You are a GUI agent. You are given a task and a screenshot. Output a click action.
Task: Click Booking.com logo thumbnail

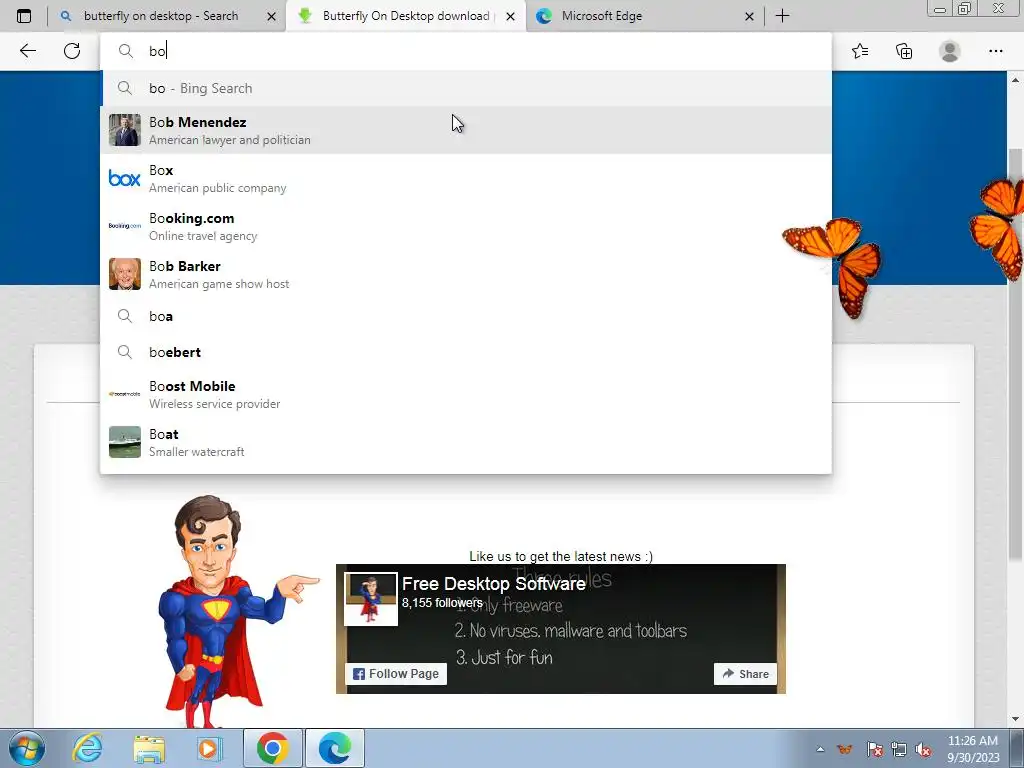tap(125, 226)
